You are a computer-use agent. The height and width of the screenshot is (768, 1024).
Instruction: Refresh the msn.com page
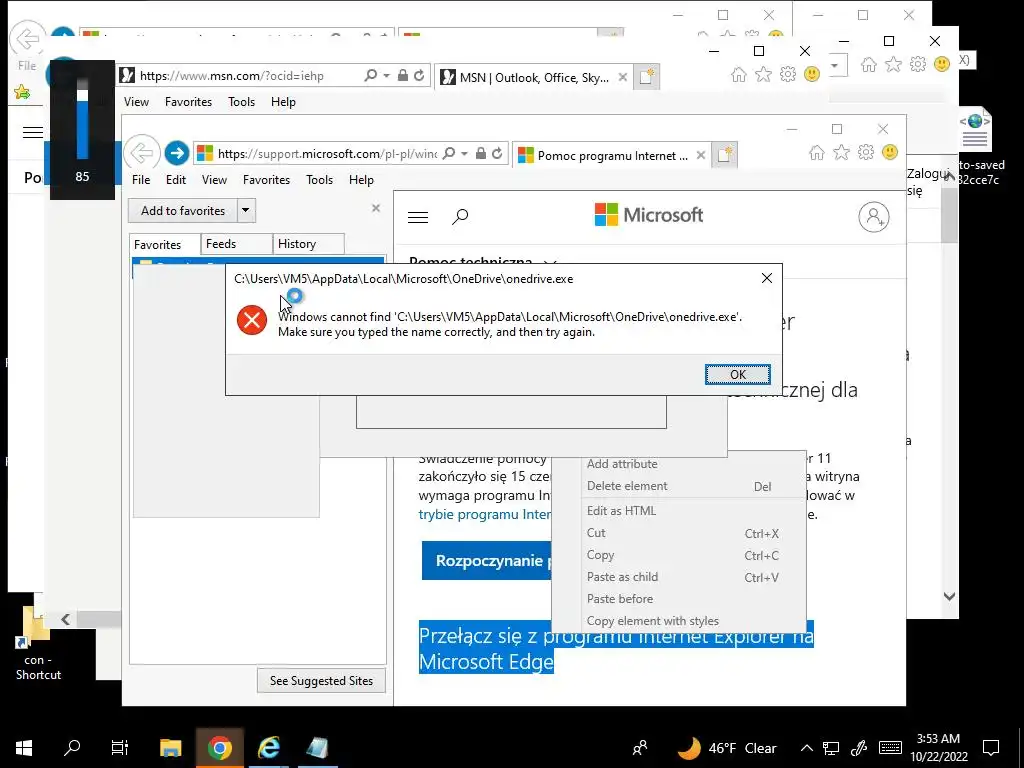pos(419,76)
